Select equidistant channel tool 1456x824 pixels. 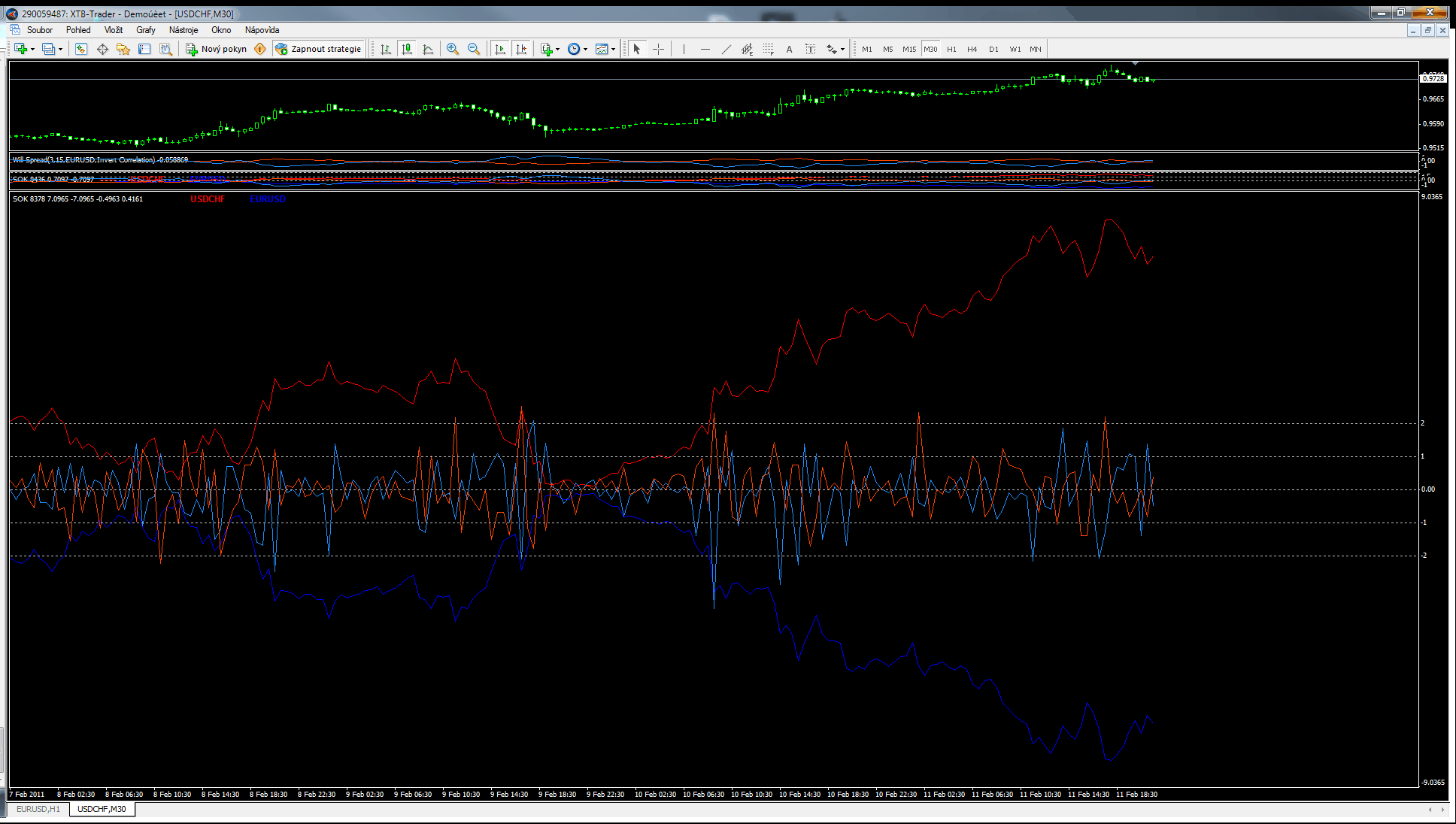tap(747, 49)
